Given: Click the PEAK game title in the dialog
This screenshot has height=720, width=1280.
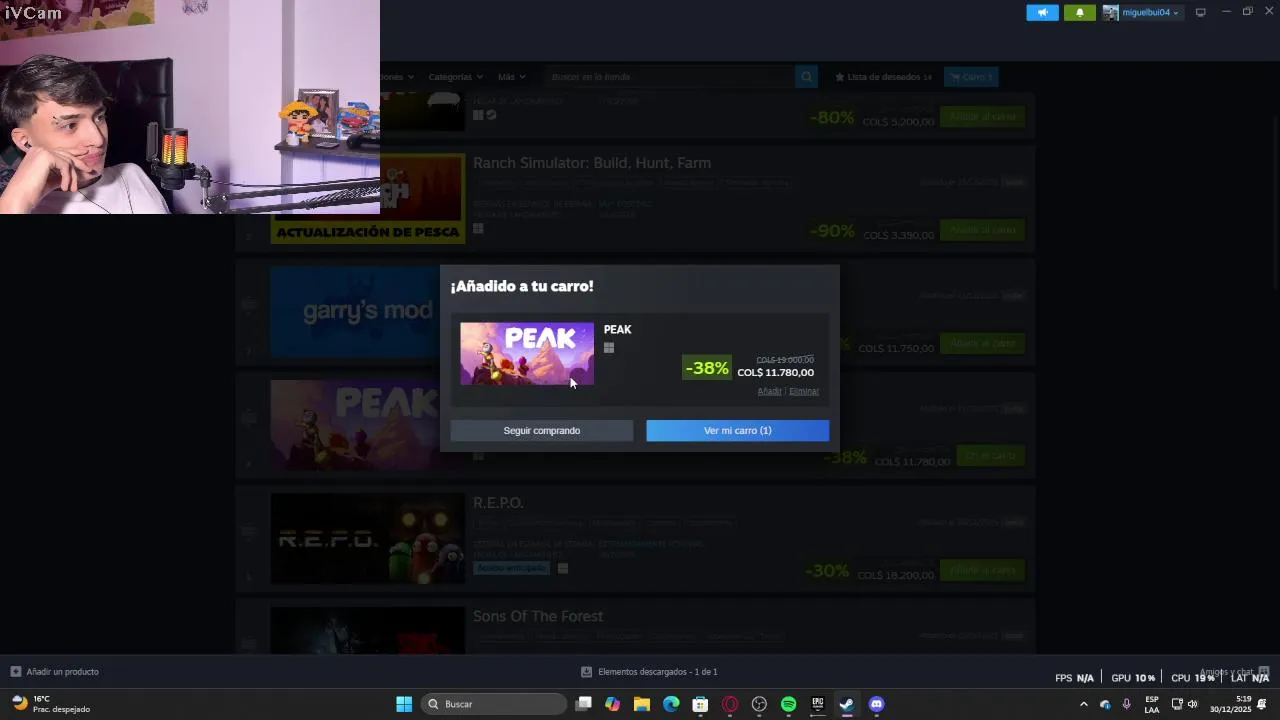Looking at the screenshot, I should (x=617, y=329).
